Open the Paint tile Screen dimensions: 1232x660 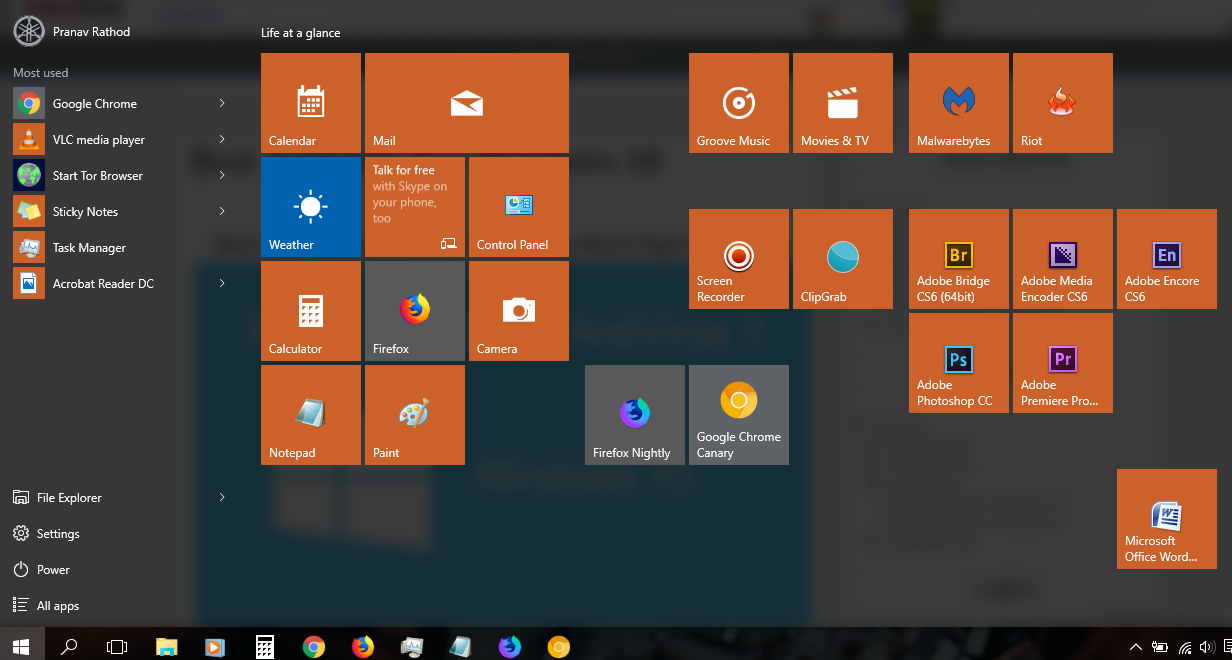tap(415, 415)
